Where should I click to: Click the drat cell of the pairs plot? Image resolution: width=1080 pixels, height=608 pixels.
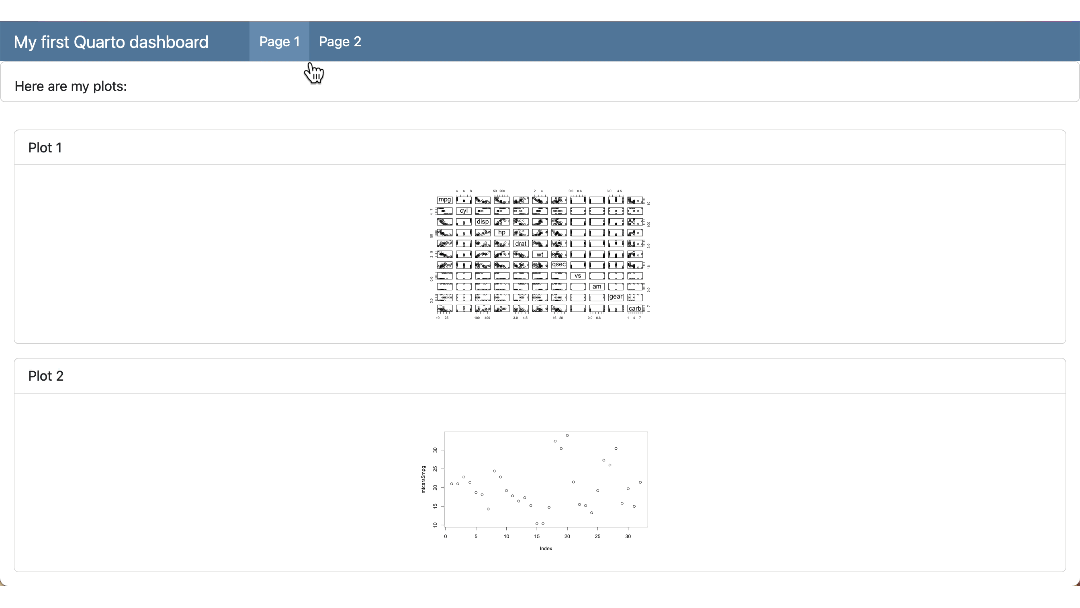[520, 244]
